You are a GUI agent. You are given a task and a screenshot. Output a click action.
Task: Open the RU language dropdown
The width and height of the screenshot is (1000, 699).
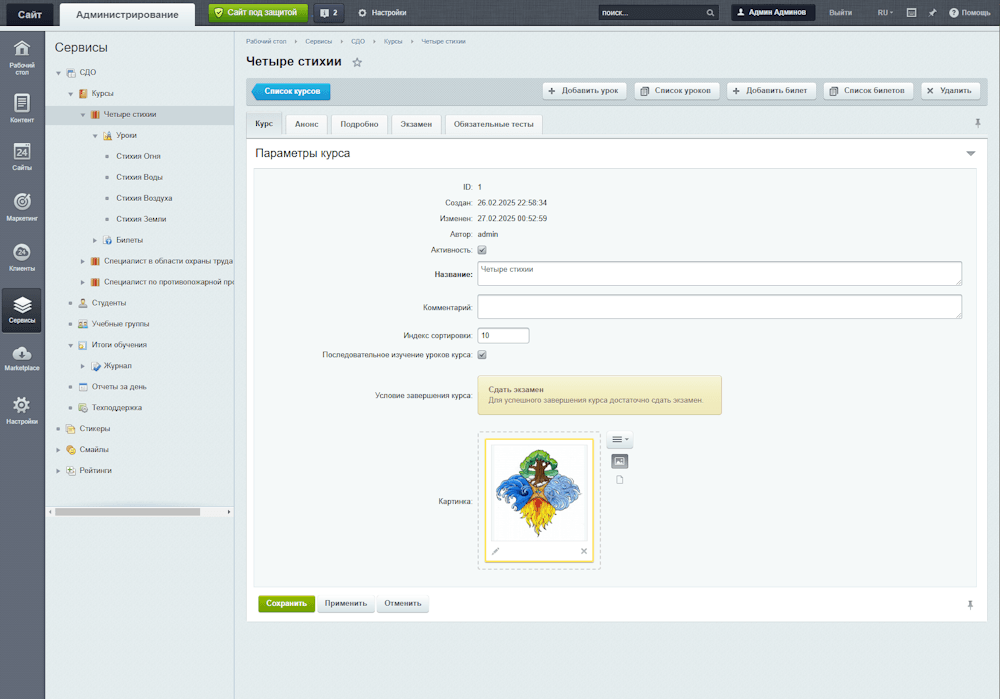point(885,13)
